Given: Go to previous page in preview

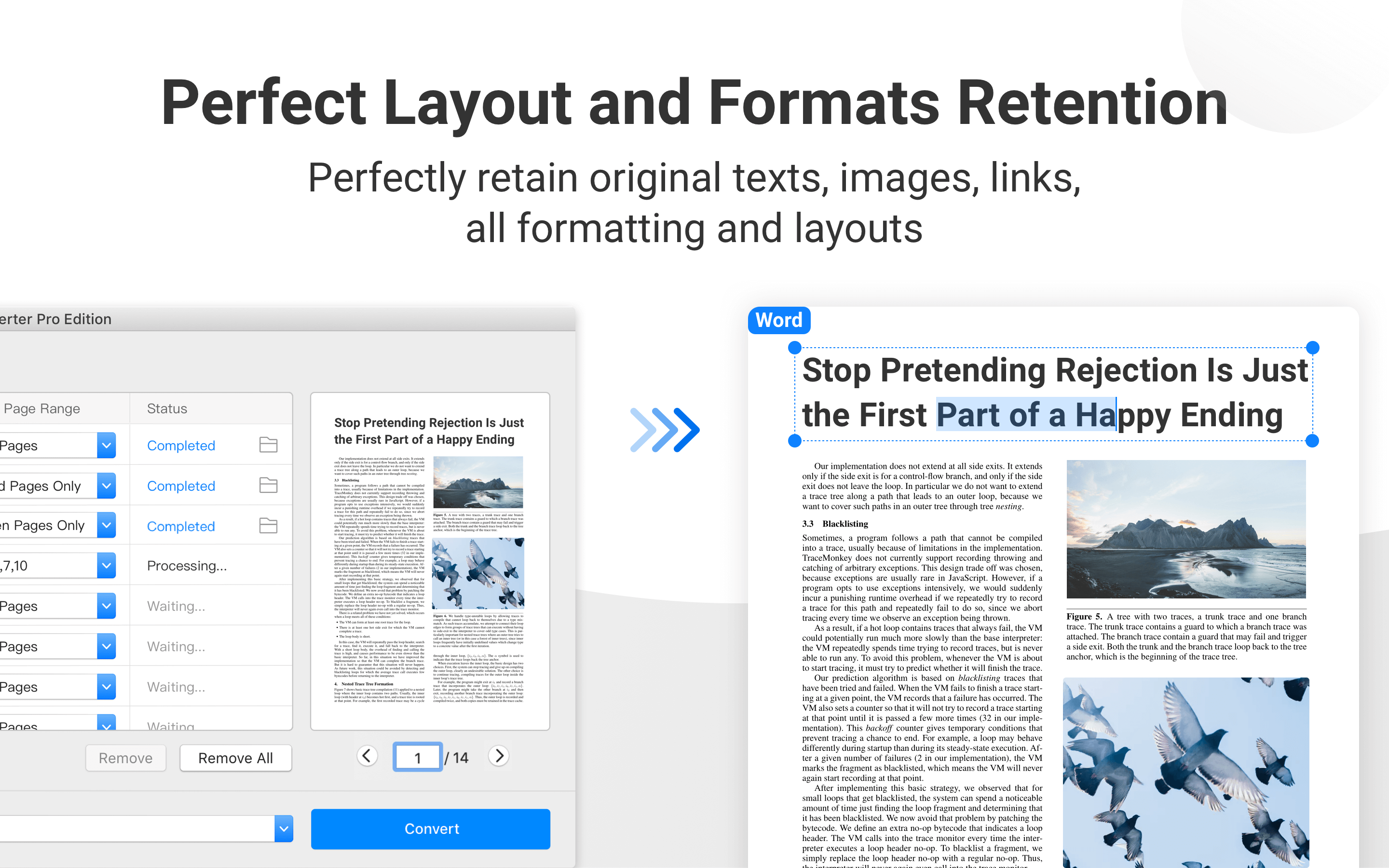Looking at the screenshot, I should (x=368, y=756).
